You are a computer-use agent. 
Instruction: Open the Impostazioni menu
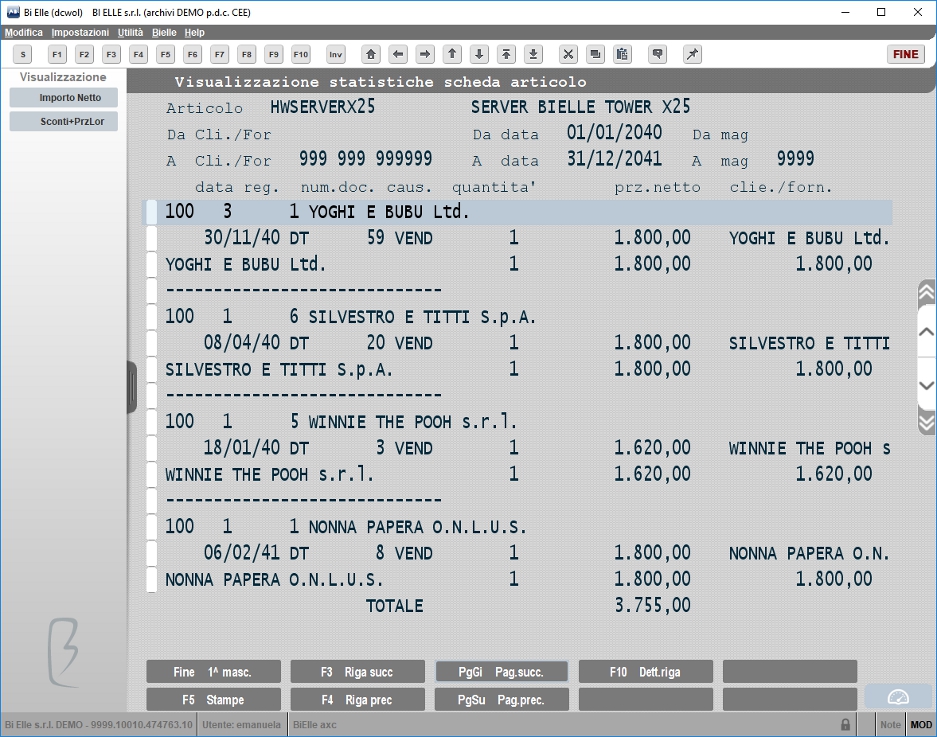tap(80, 32)
